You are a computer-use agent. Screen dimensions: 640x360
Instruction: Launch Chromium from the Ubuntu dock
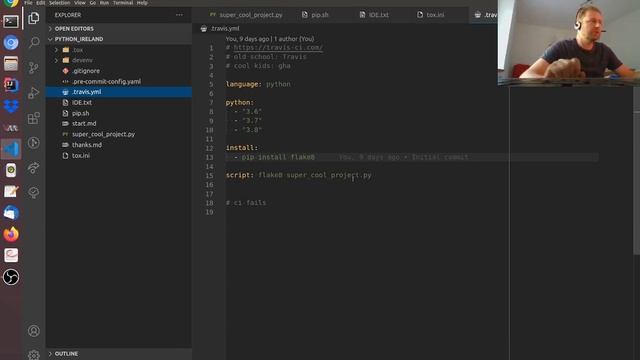11,42
